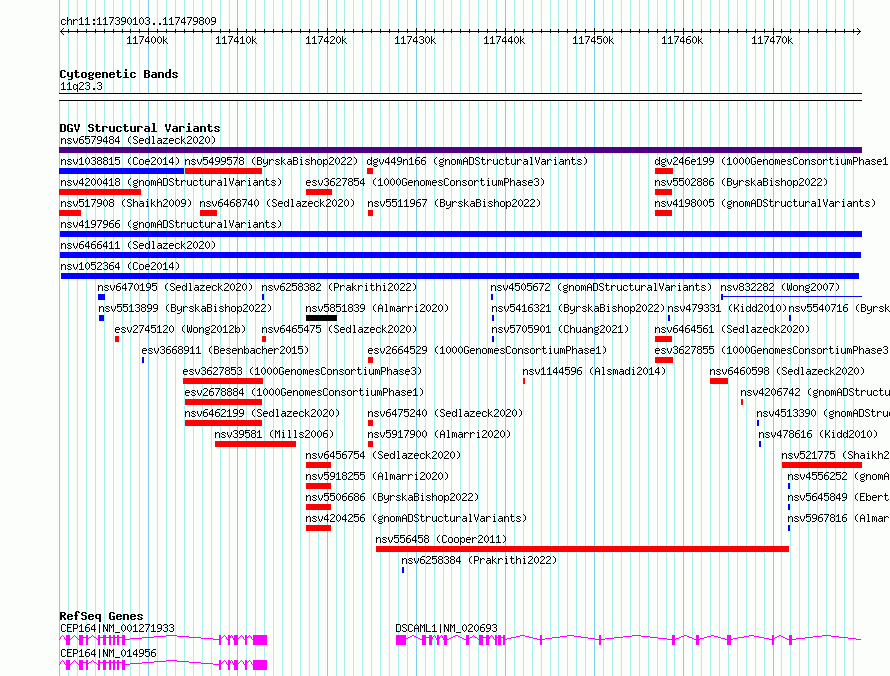The image size is (890, 676).
Task: Open nsv5499578 (ByrskaBishop2022) variant
Action: [271, 161]
